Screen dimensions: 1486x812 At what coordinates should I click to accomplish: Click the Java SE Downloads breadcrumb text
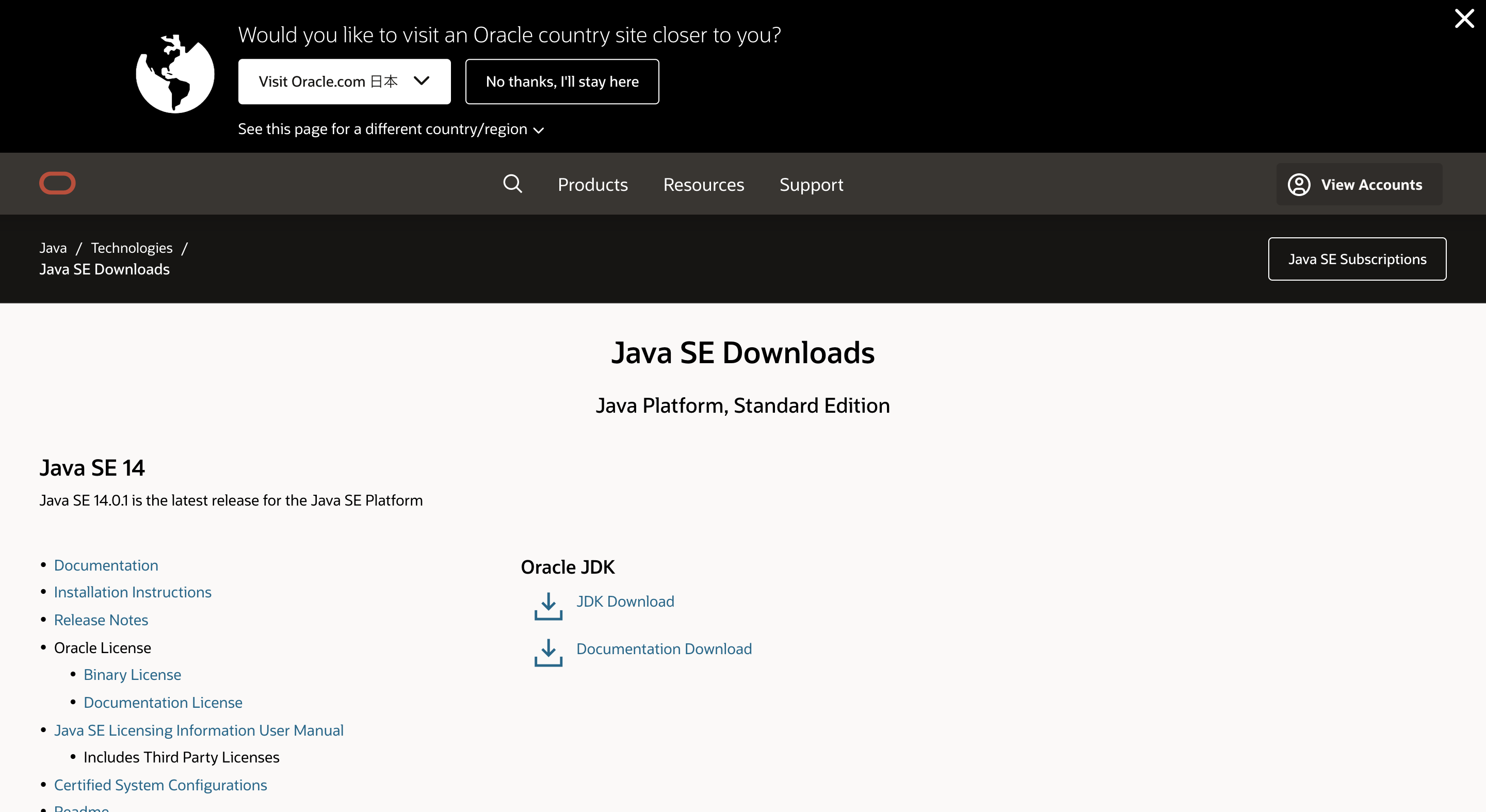pos(104,269)
